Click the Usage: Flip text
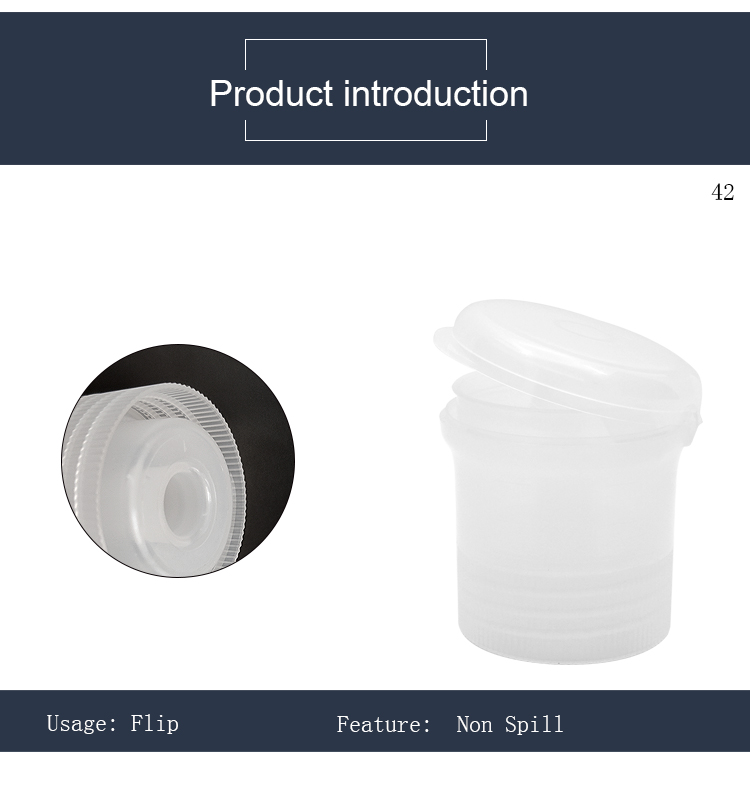 click(x=113, y=724)
